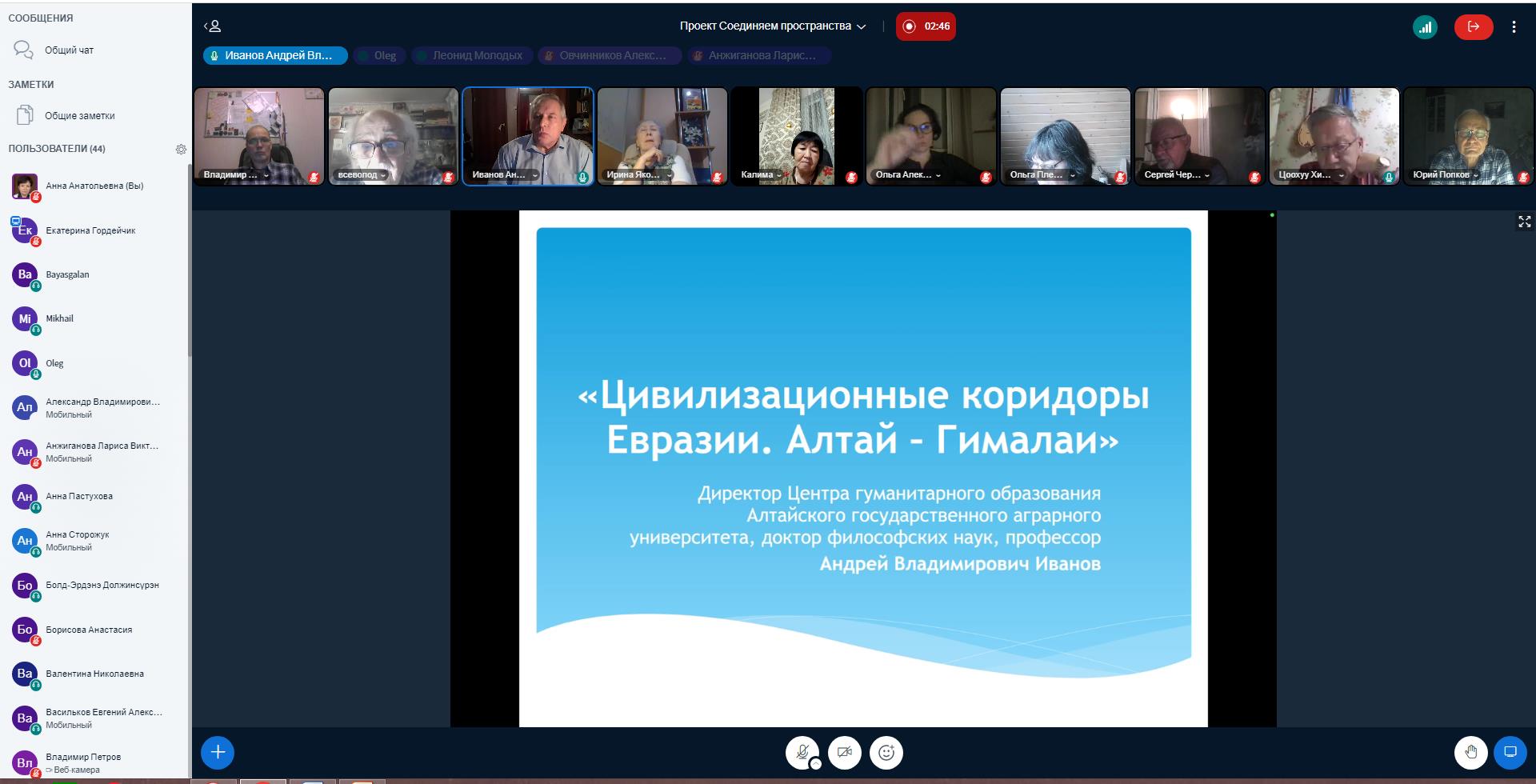Open user list settings gear
This screenshot has width=1536, height=784.
(x=181, y=150)
